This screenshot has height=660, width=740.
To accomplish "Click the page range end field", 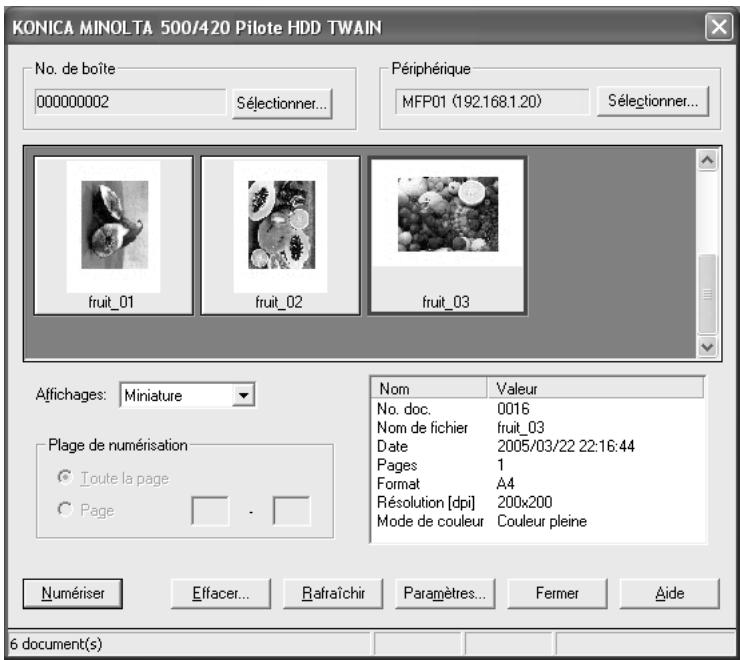I will pos(292,511).
